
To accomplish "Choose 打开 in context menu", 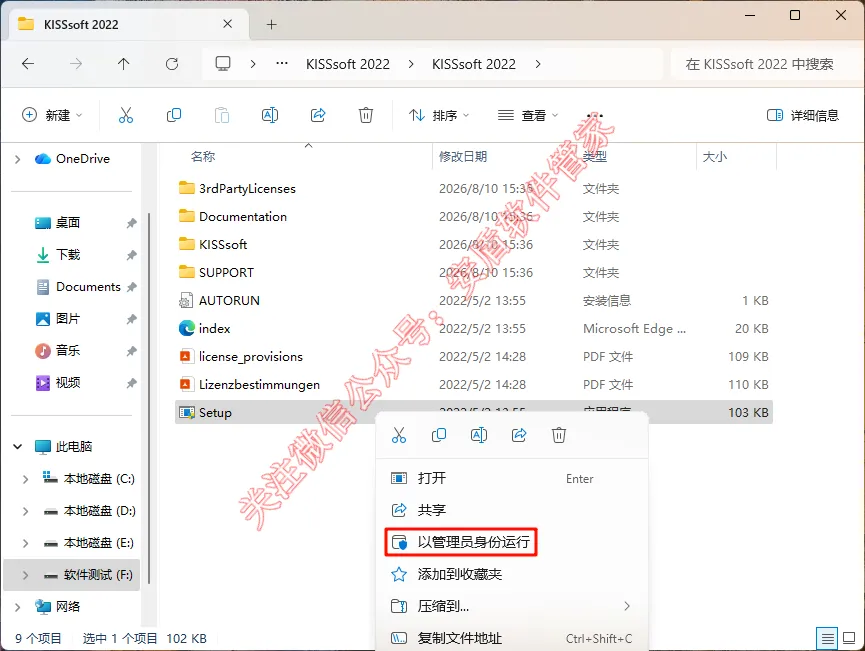I will [x=512, y=478].
